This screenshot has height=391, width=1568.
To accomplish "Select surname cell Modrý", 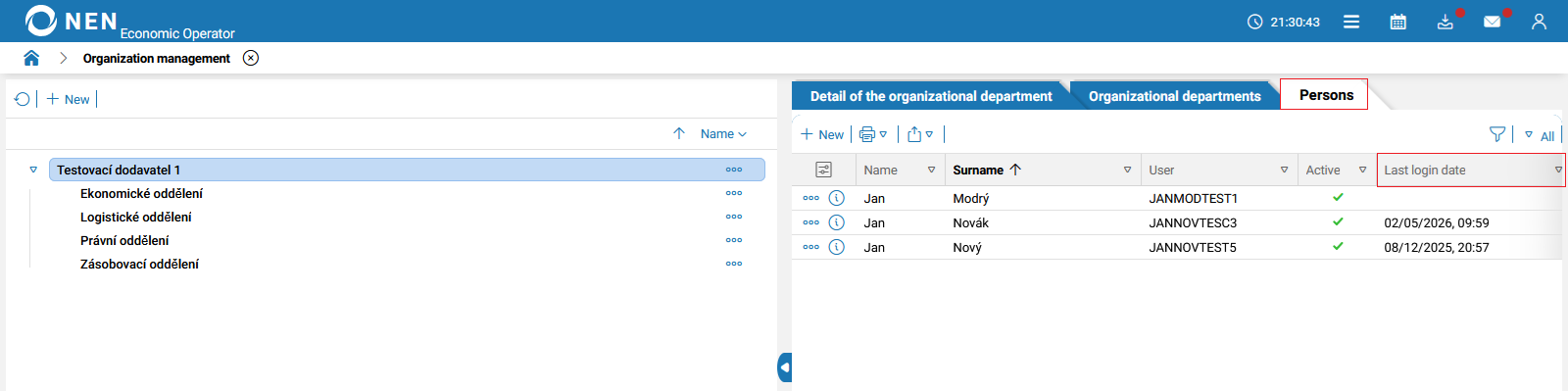I will pyautogui.click(x=970, y=198).
